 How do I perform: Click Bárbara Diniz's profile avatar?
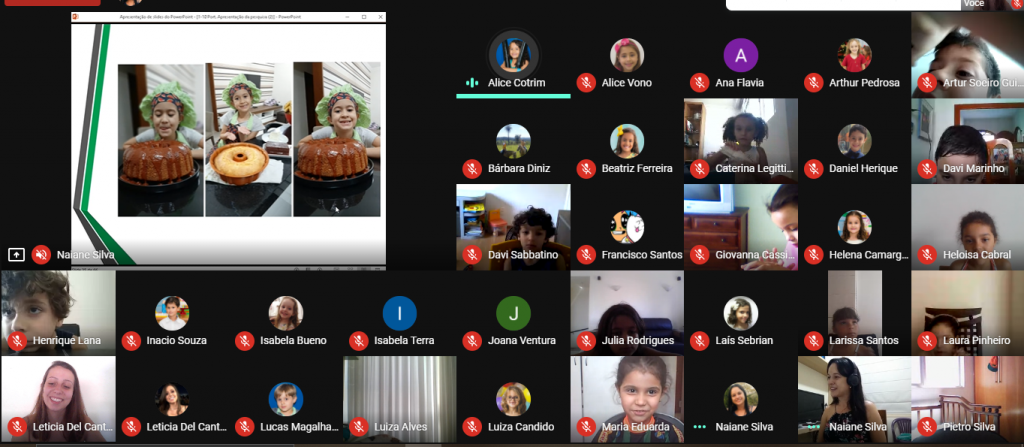pos(513,141)
